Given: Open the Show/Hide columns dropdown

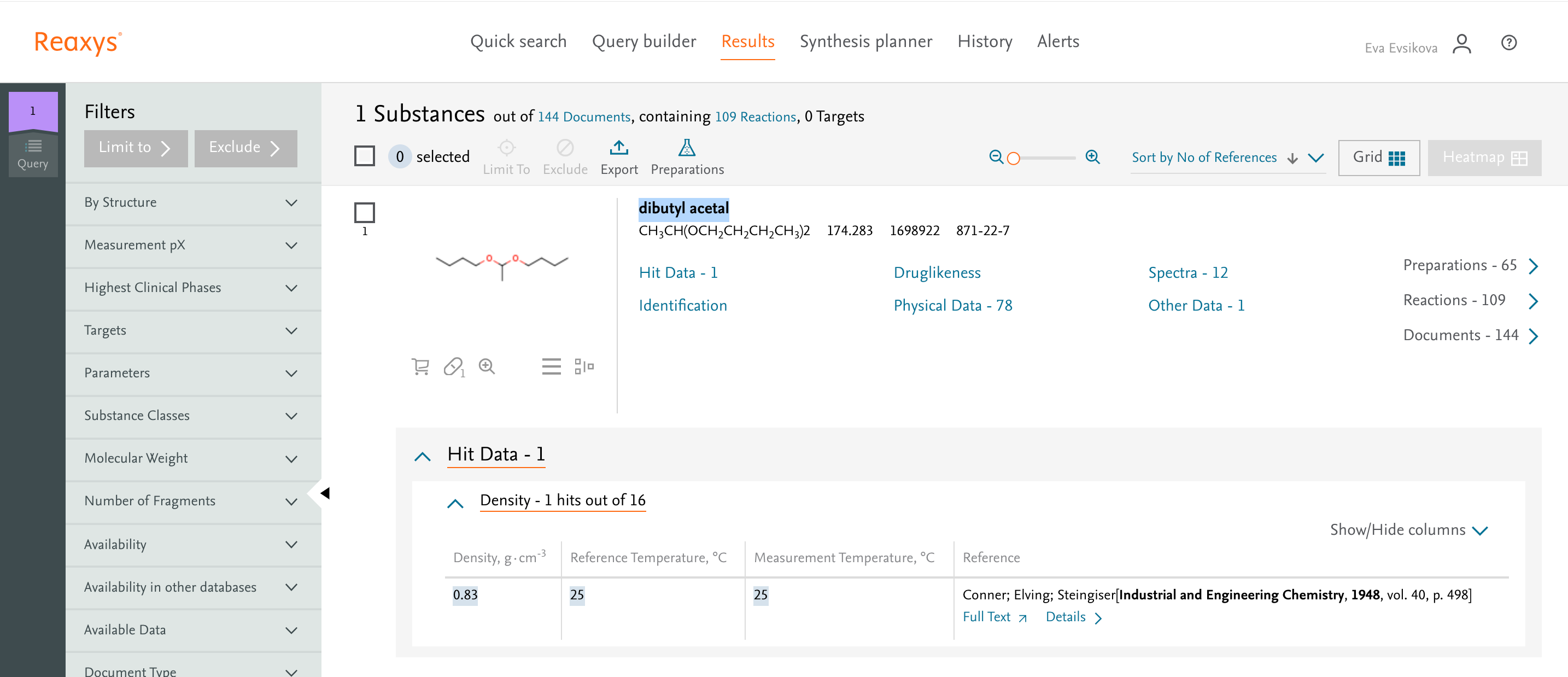Looking at the screenshot, I should click(1408, 530).
